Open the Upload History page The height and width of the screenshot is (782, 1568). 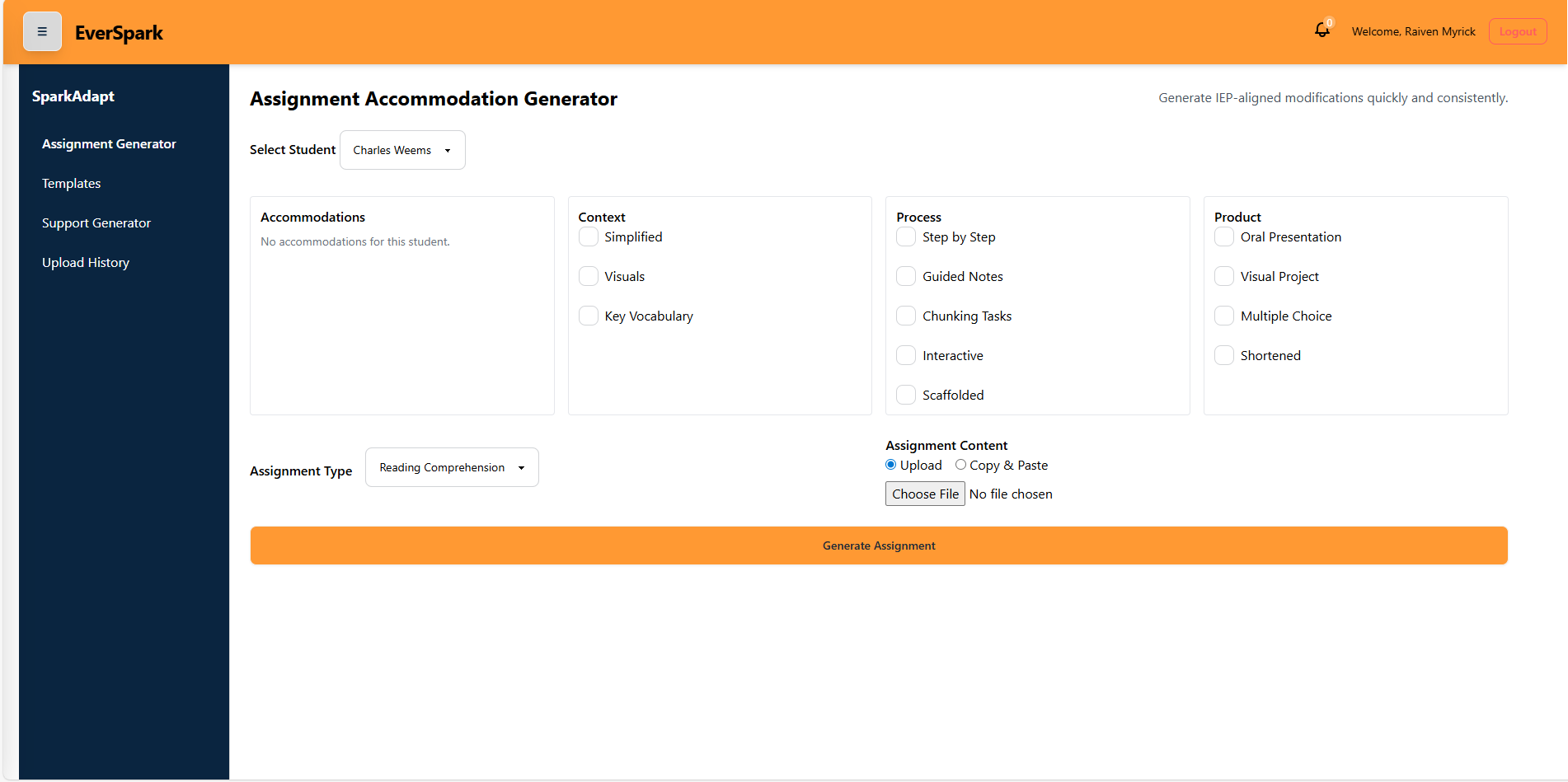[86, 262]
